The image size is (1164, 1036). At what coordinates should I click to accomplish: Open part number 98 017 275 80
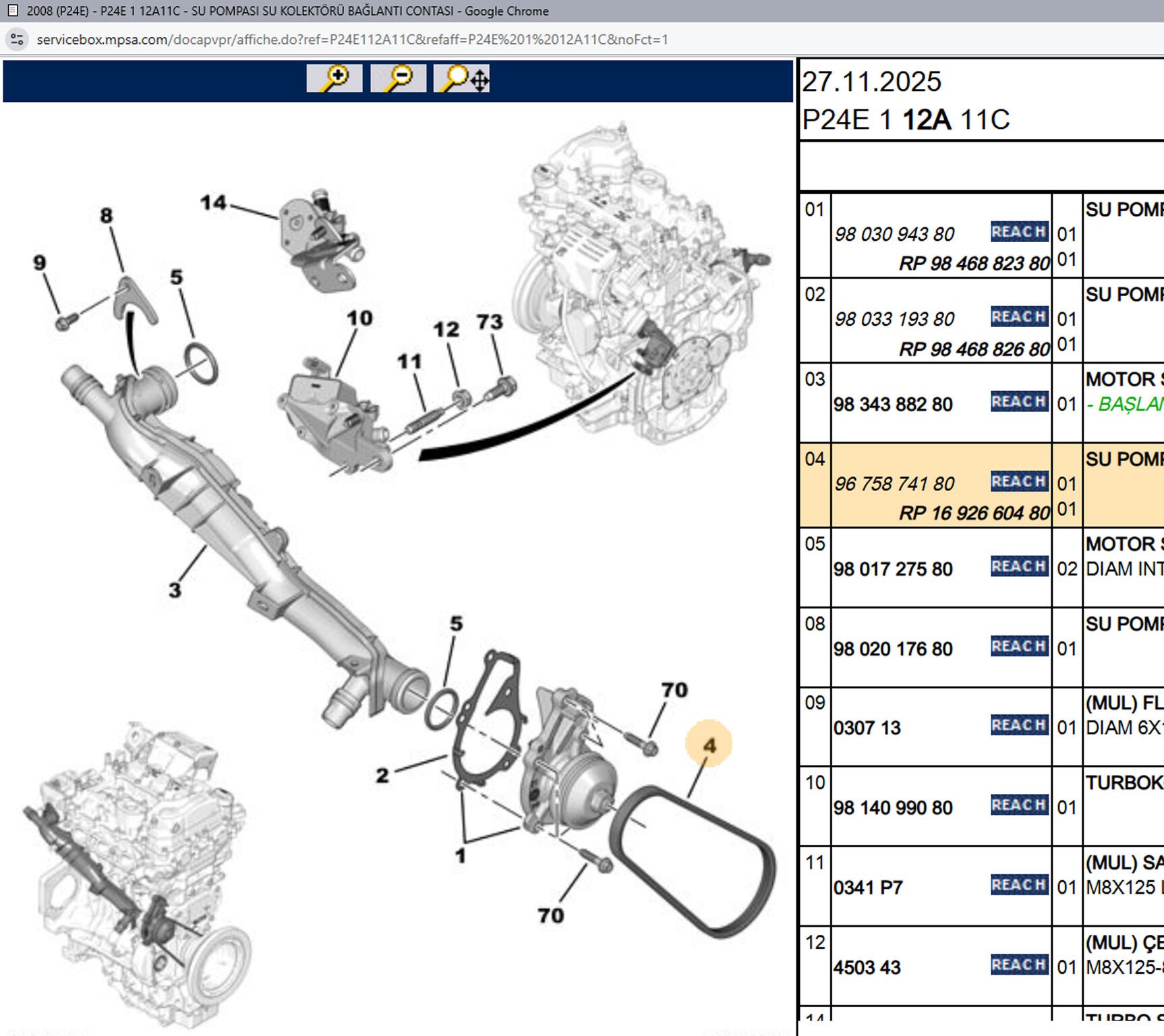[893, 569]
